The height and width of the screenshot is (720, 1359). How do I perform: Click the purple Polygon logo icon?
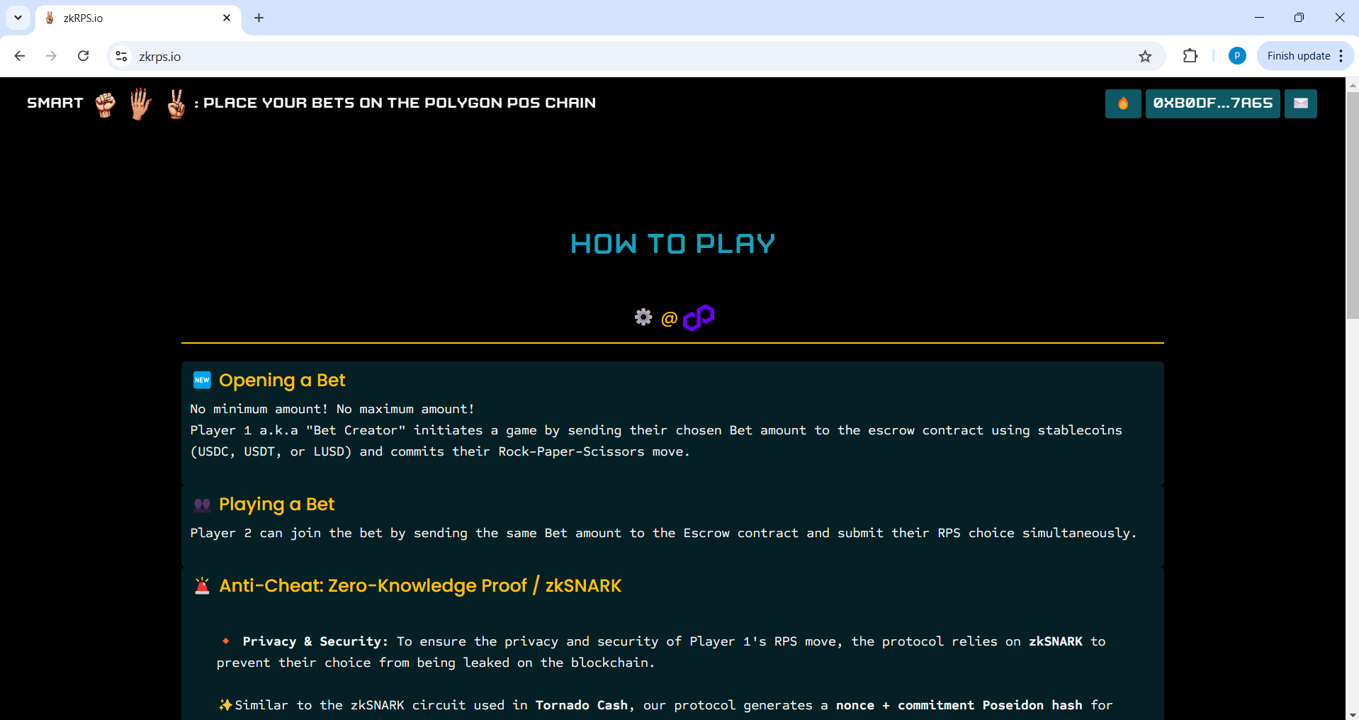pyautogui.click(x=698, y=317)
